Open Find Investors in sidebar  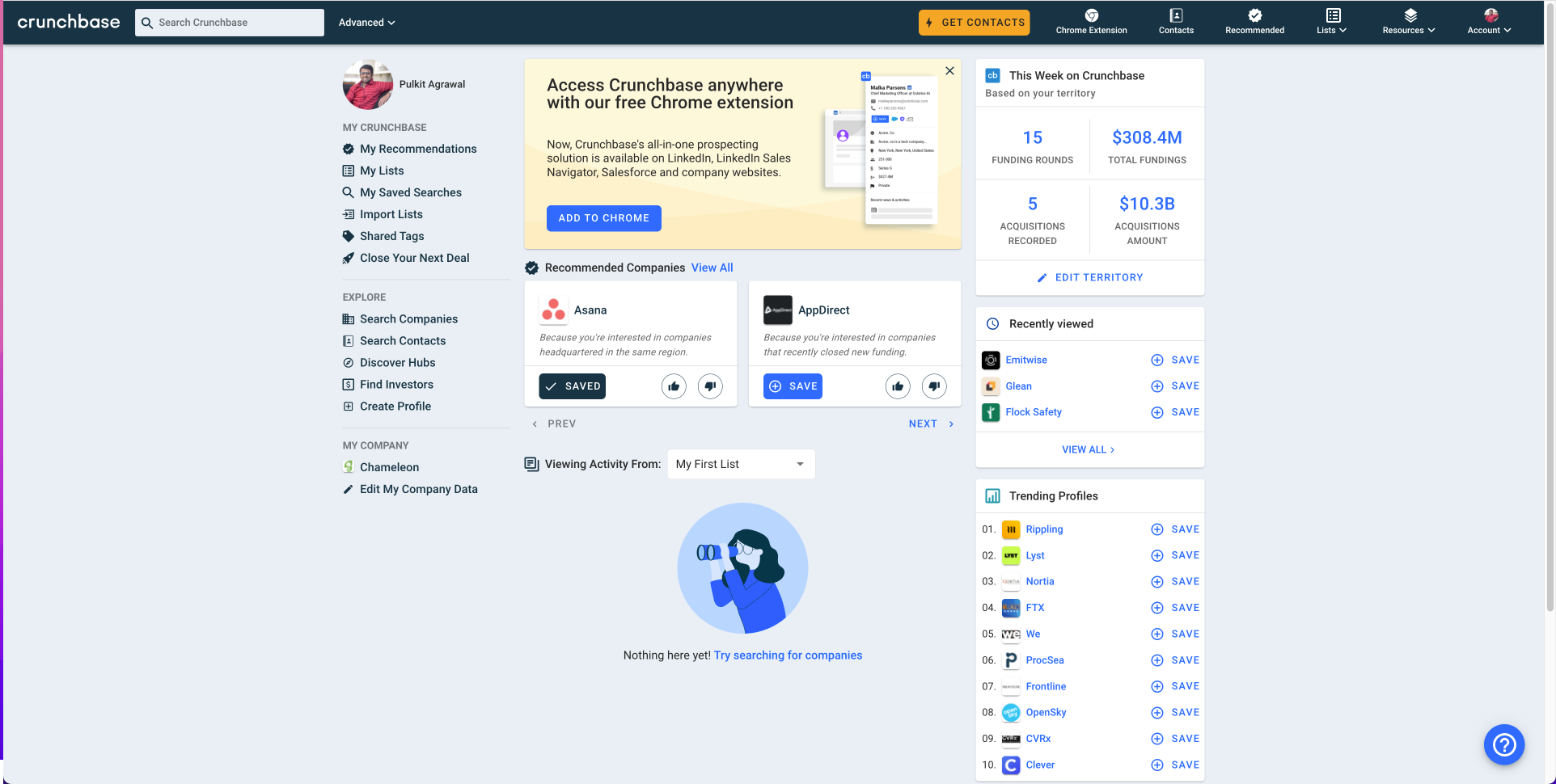click(388, 385)
